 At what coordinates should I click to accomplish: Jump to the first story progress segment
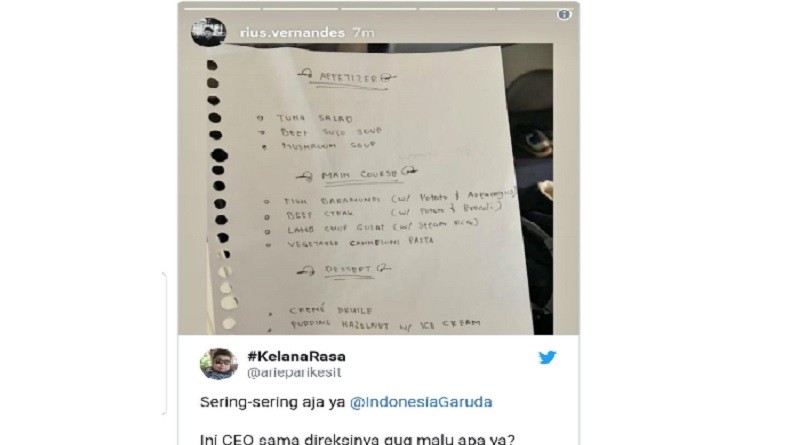click(222, 9)
